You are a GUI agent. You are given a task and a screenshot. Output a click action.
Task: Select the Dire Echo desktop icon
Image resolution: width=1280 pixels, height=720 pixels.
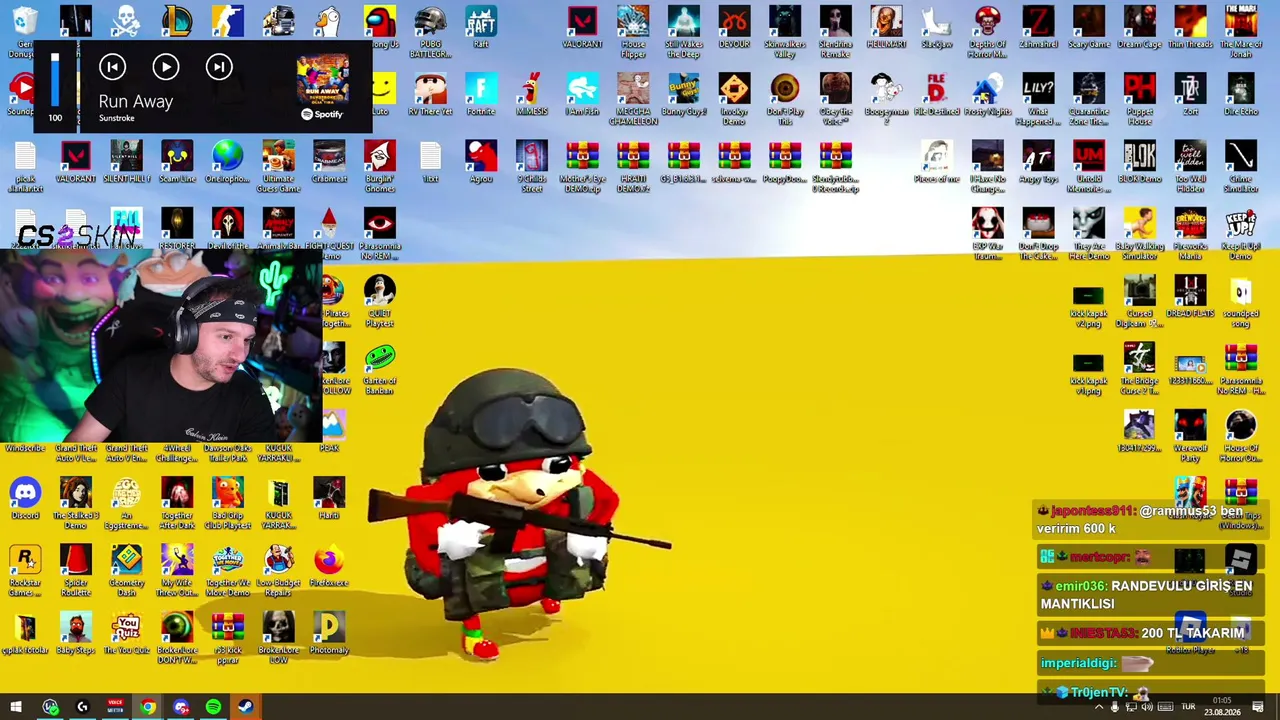point(1241,94)
